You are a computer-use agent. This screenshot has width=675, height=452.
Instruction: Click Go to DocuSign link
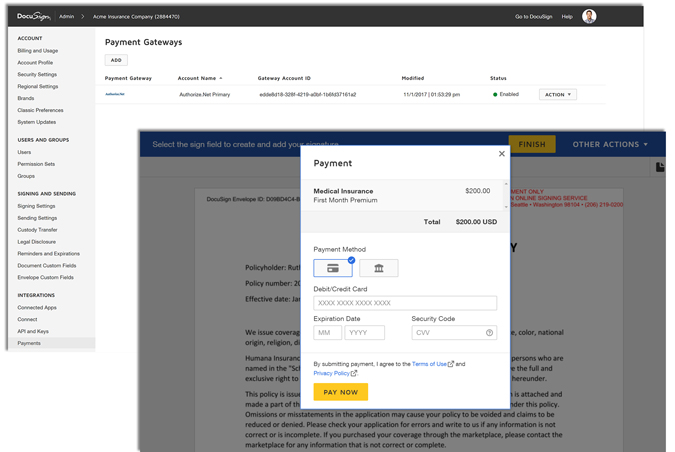pyautogui.click(x=533, y=16)
